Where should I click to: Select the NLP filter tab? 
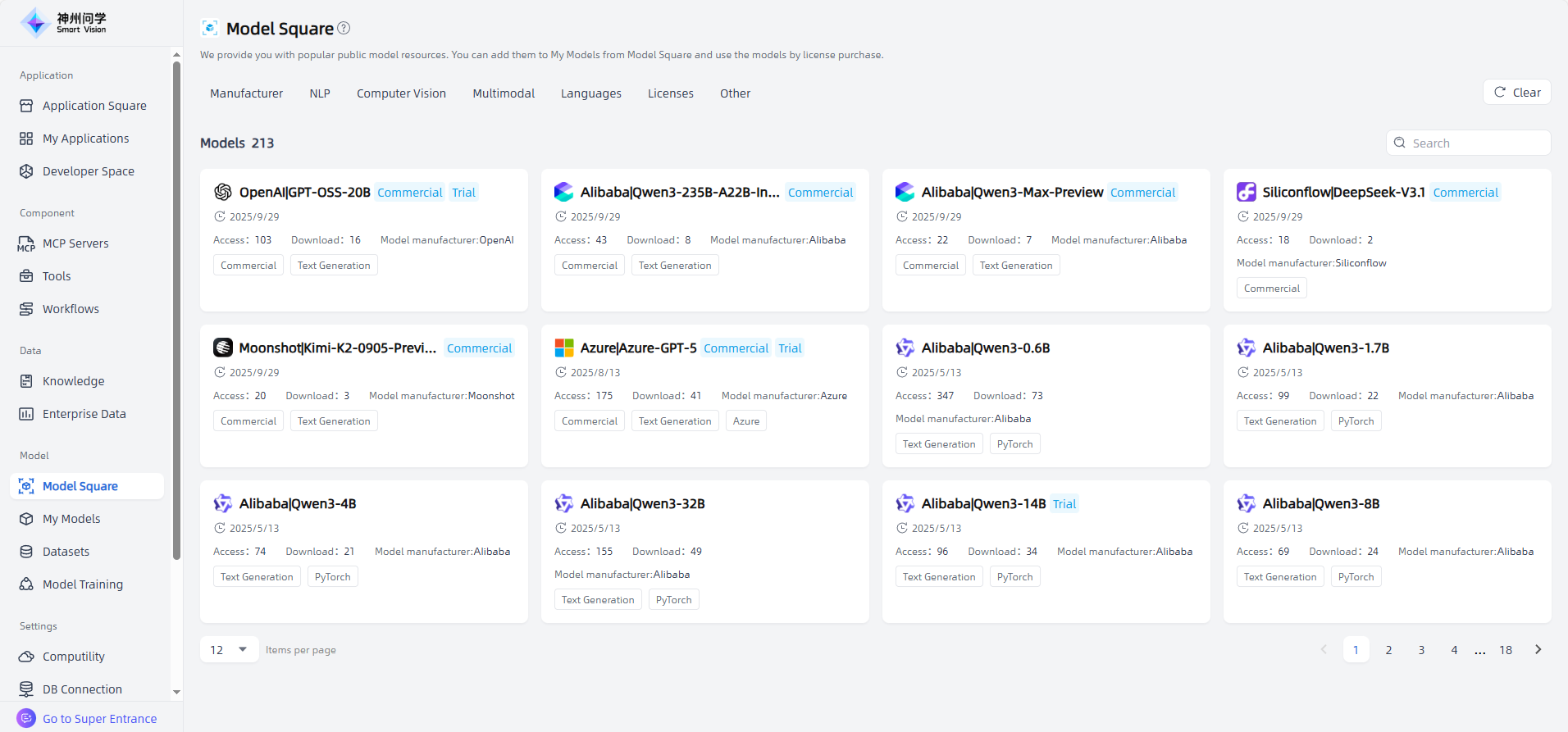coord(320,93)
